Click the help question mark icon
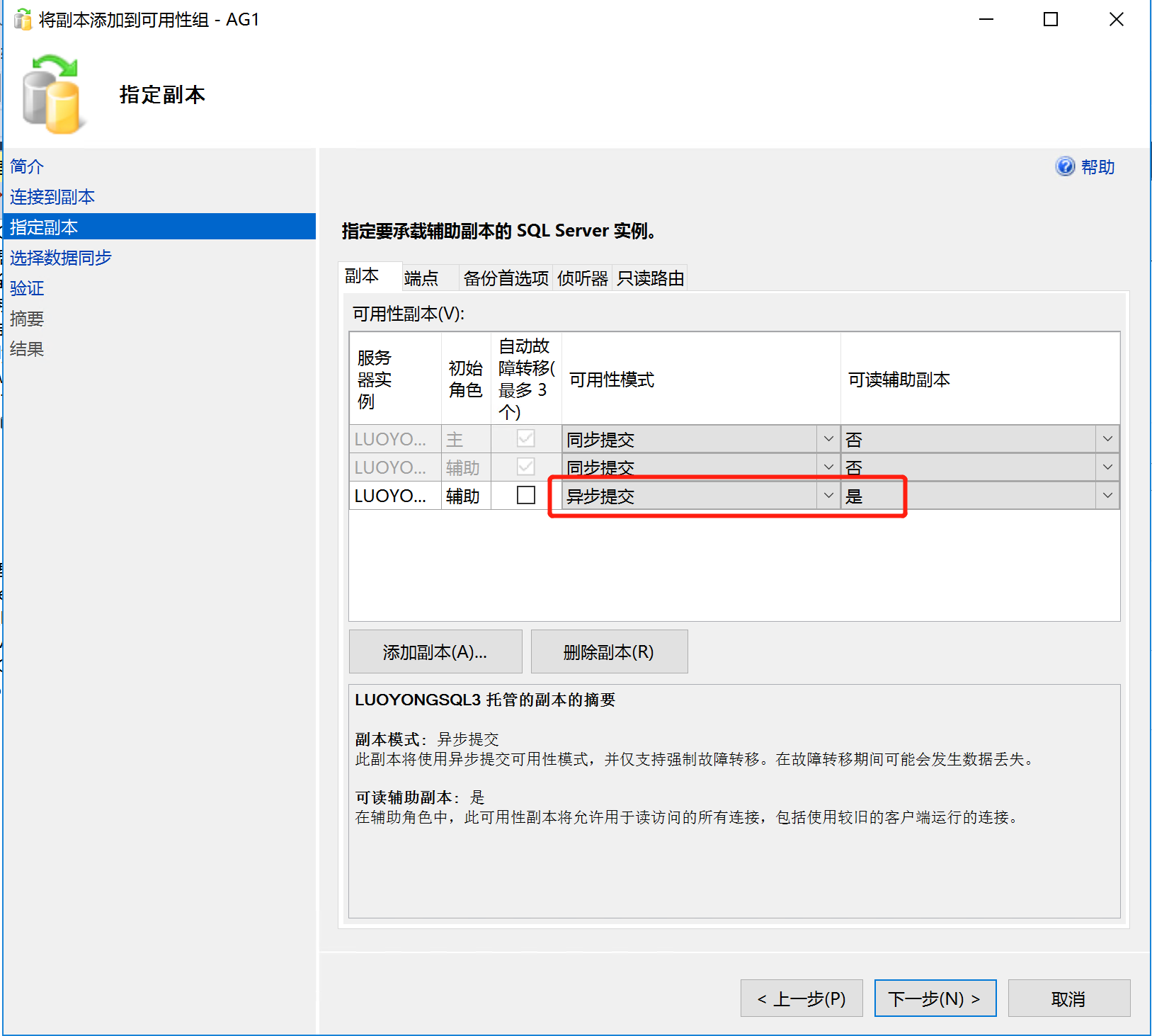This screenshot has width=1152, height=1036. 1065,166
